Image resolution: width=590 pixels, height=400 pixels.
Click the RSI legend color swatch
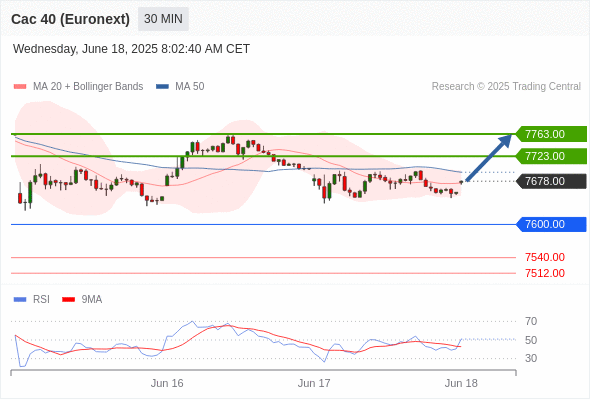tap(20, 300)
